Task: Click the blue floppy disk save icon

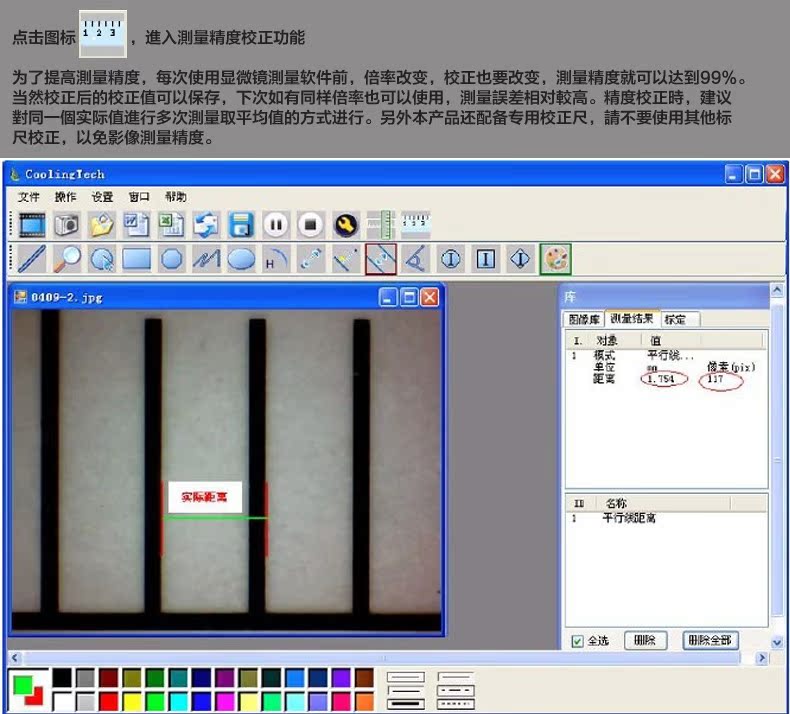Action: [x=241, y=224]
